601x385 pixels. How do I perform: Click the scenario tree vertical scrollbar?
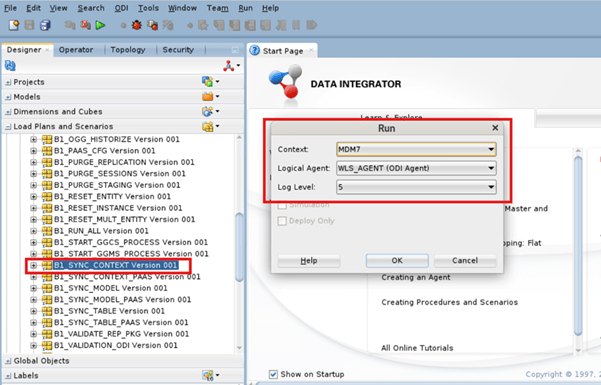point(240,247)
